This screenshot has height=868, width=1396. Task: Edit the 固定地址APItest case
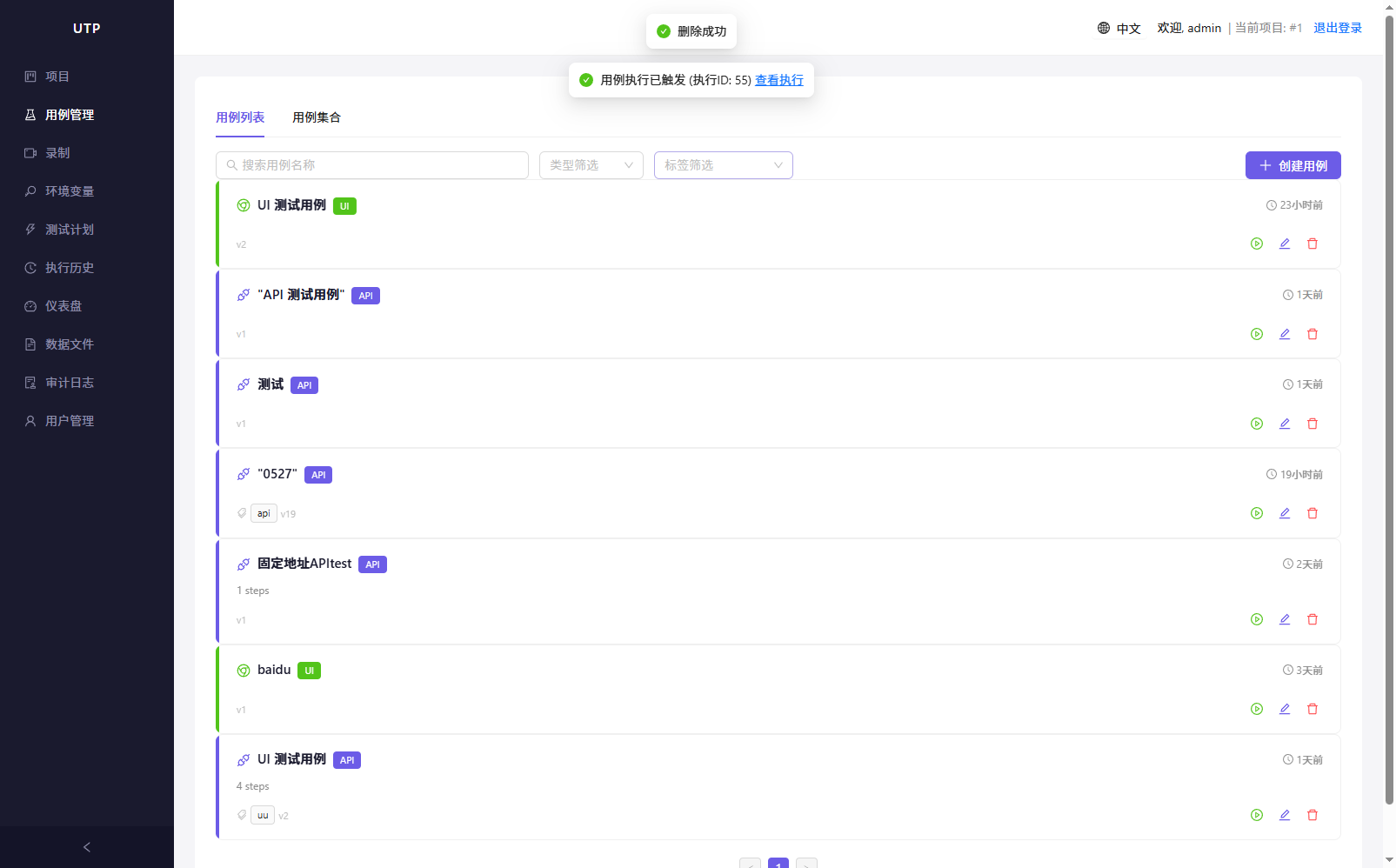1285,619
